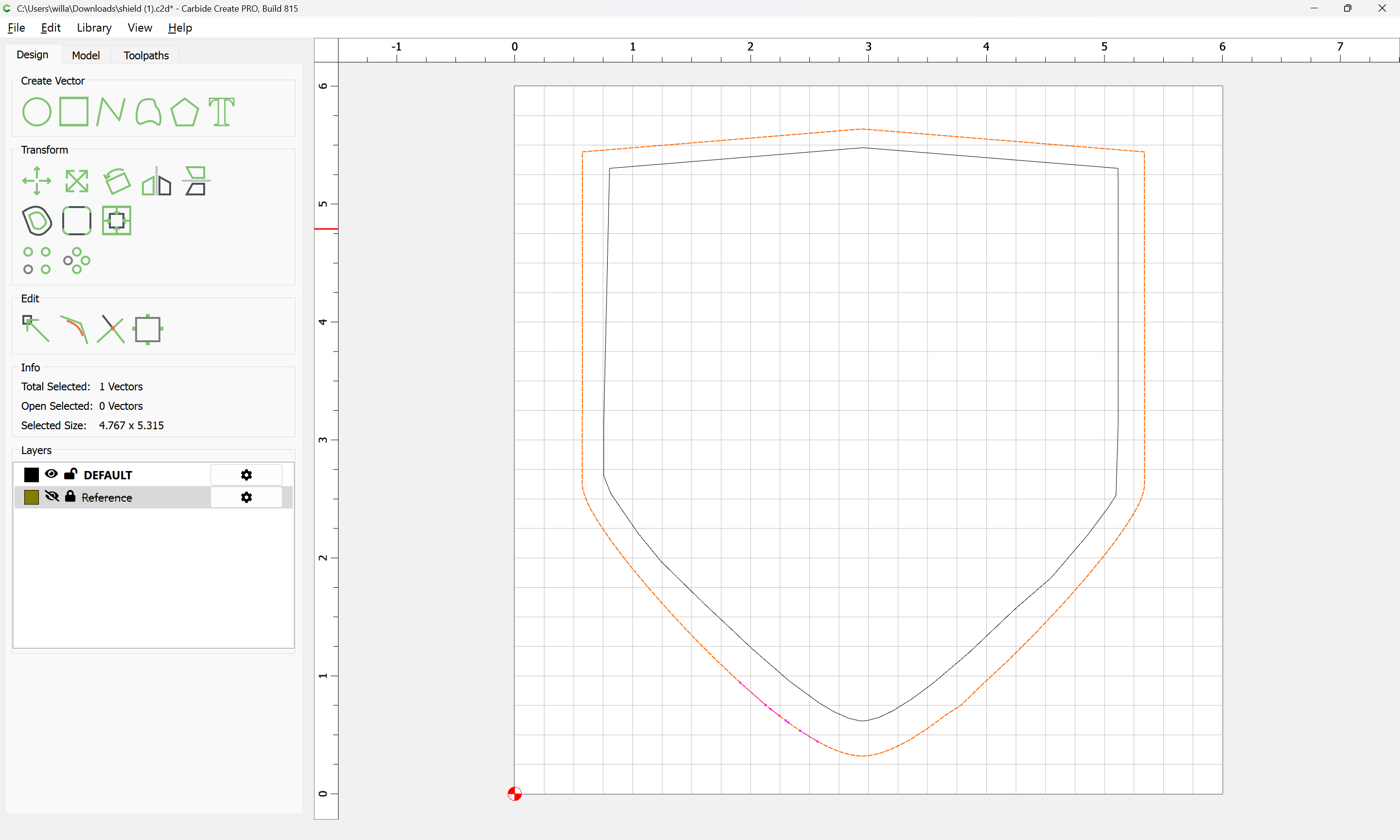Open the Edit panel square-frame tool

[148, 330]
